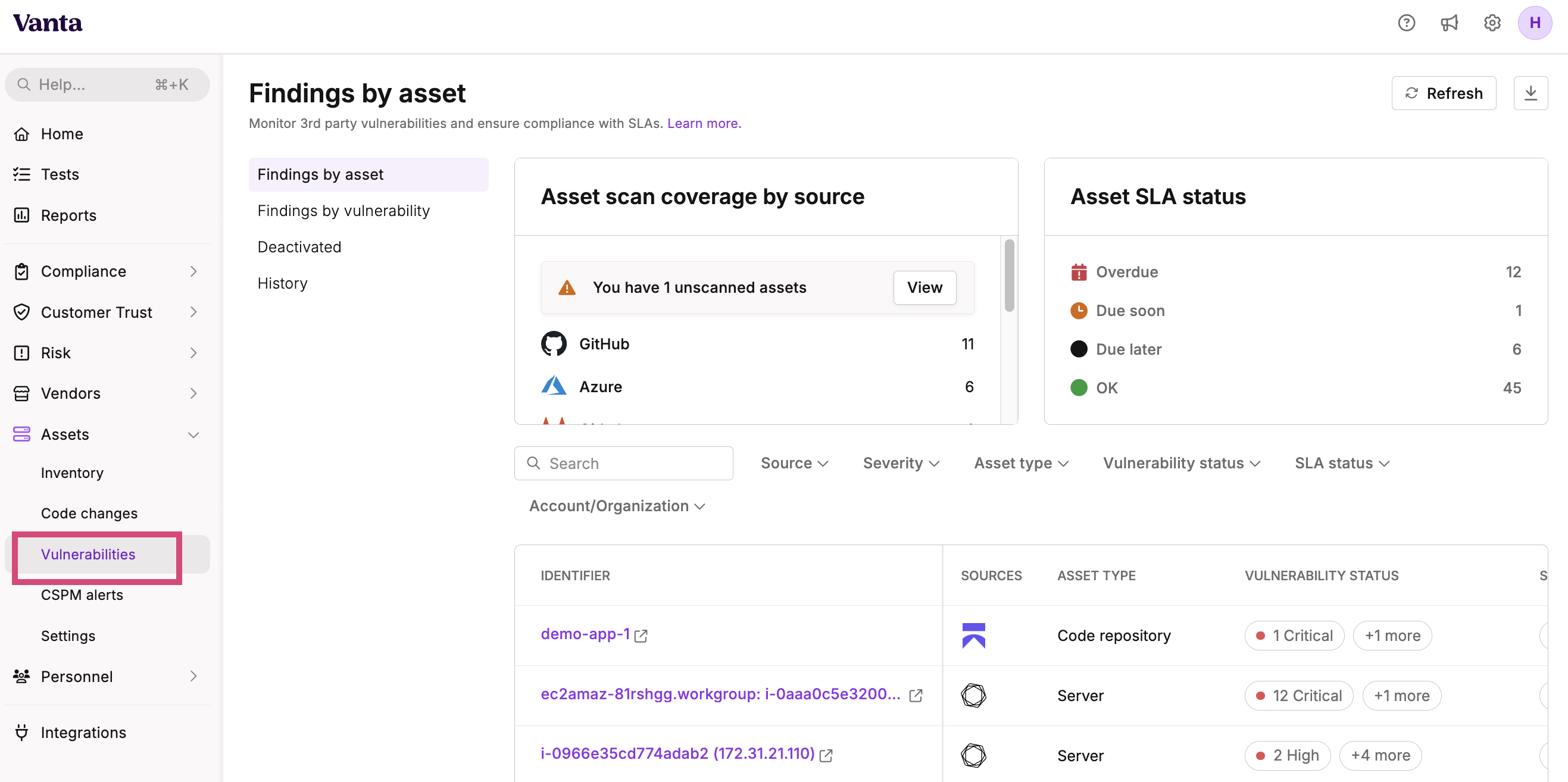Click the Home house icon
The height and width of the screenshot is (782, 1568).
tap(22, 134)
